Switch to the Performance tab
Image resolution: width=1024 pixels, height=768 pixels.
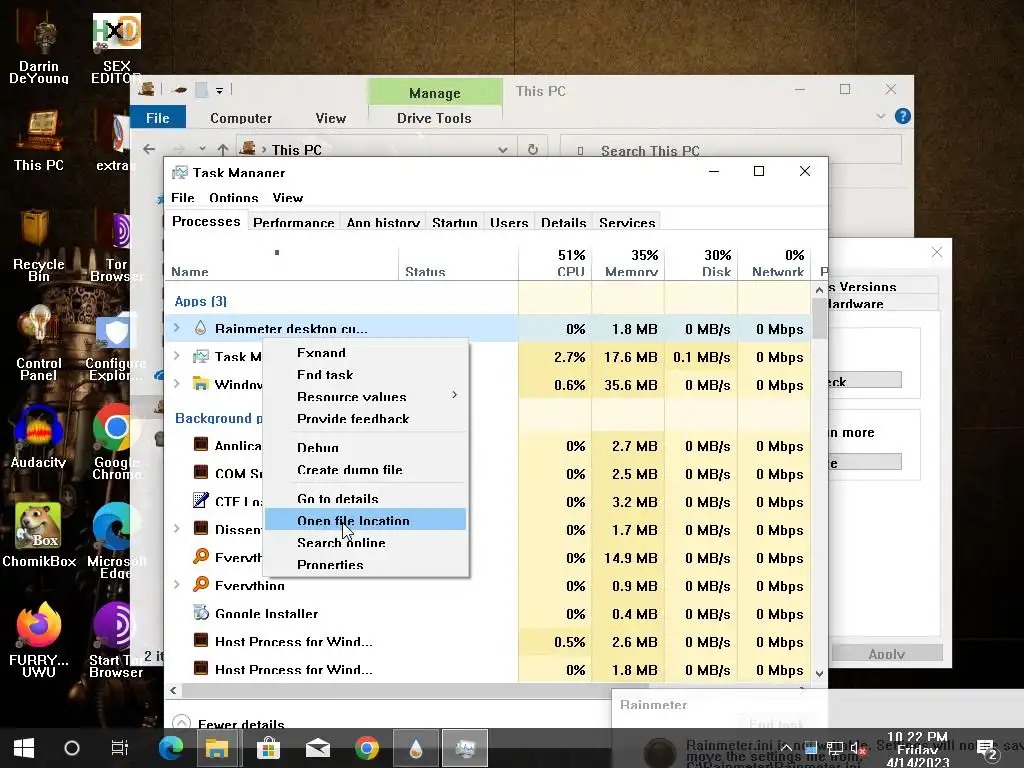[x=294, y=223]
